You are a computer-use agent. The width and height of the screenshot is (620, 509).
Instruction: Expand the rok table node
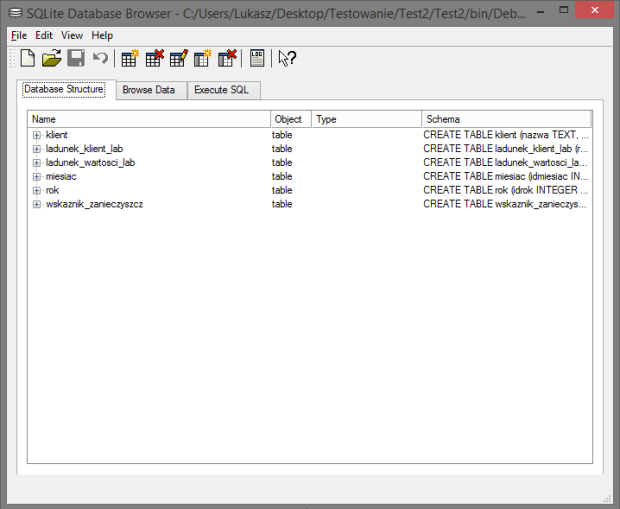pos(36,191)
